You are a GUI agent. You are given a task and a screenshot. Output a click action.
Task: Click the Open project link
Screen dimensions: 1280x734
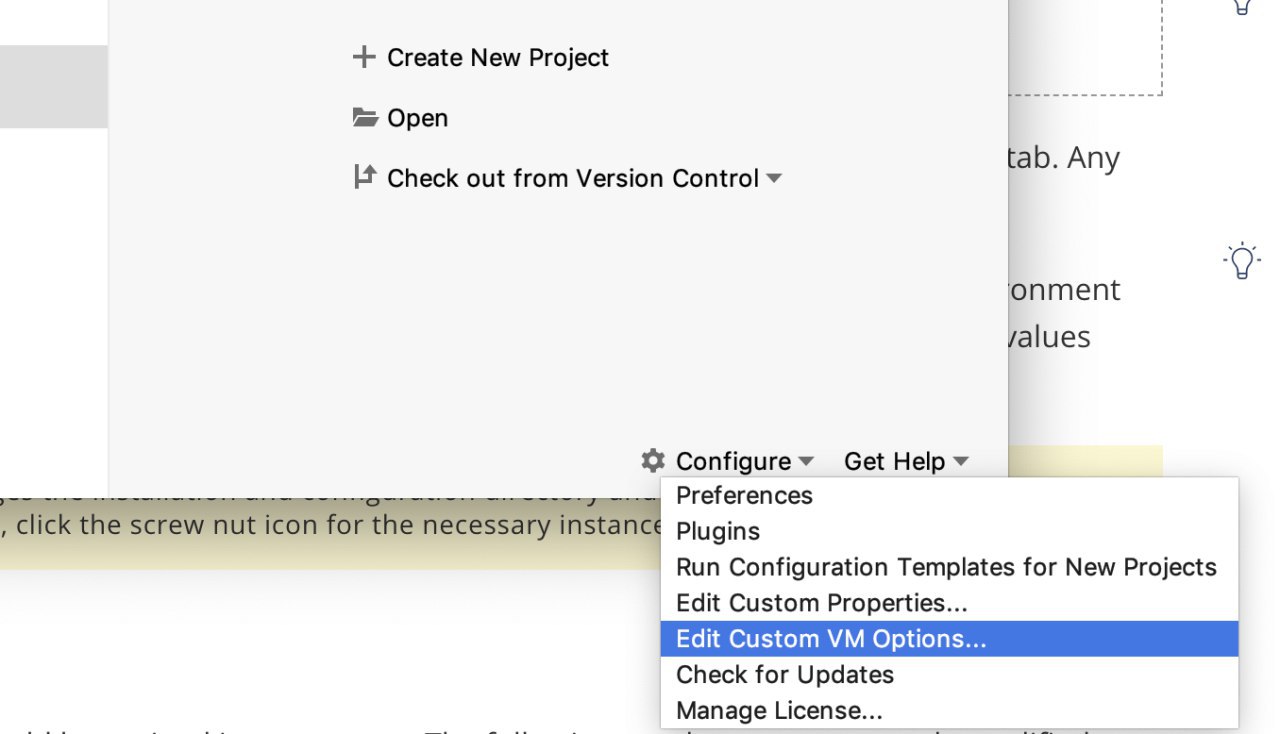click(417, 118)
